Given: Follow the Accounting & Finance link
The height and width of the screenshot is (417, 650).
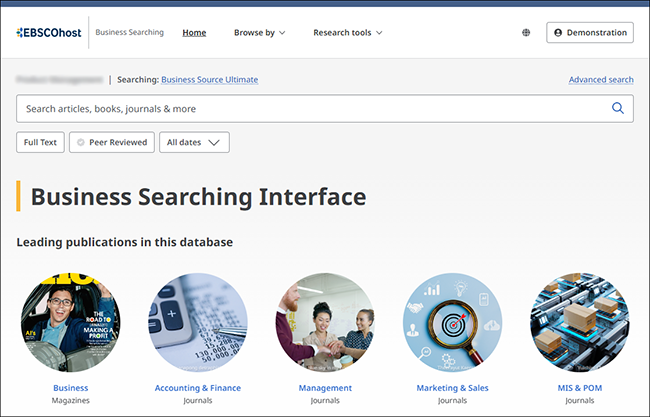Looking at the screenshot, I should click(198, 388).
